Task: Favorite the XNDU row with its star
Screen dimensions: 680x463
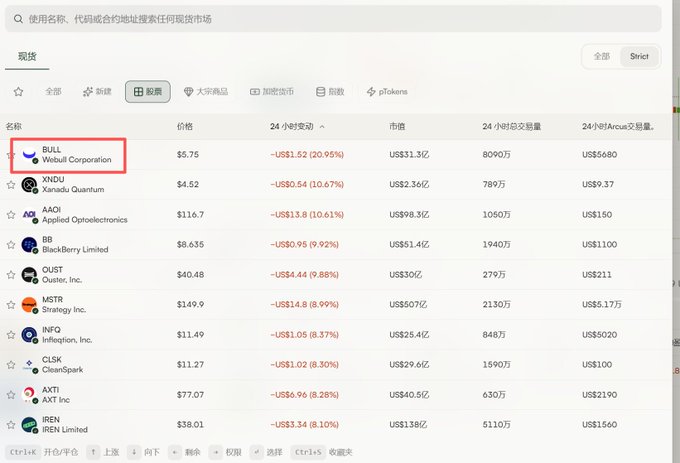Action: tap(11, 185)
